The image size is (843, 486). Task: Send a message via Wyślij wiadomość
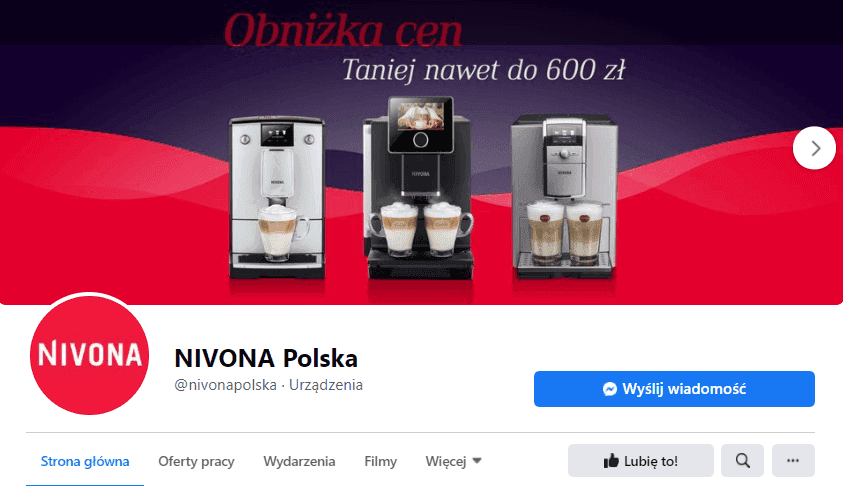[x=674, y=389]
